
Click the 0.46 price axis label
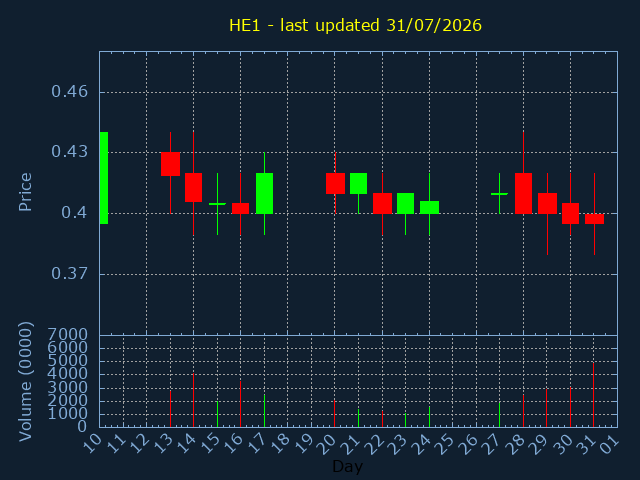tap(69, 92)
